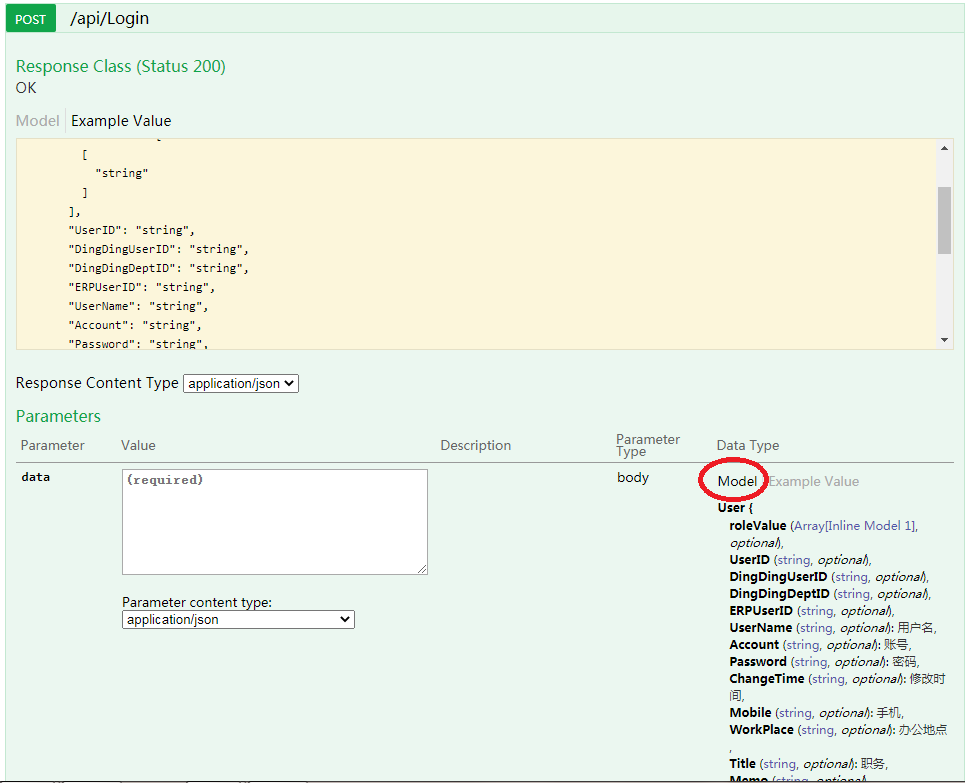Switch to the parameter Example Value tab
This screenshot has width=965, height=783.
click(814, 481)
